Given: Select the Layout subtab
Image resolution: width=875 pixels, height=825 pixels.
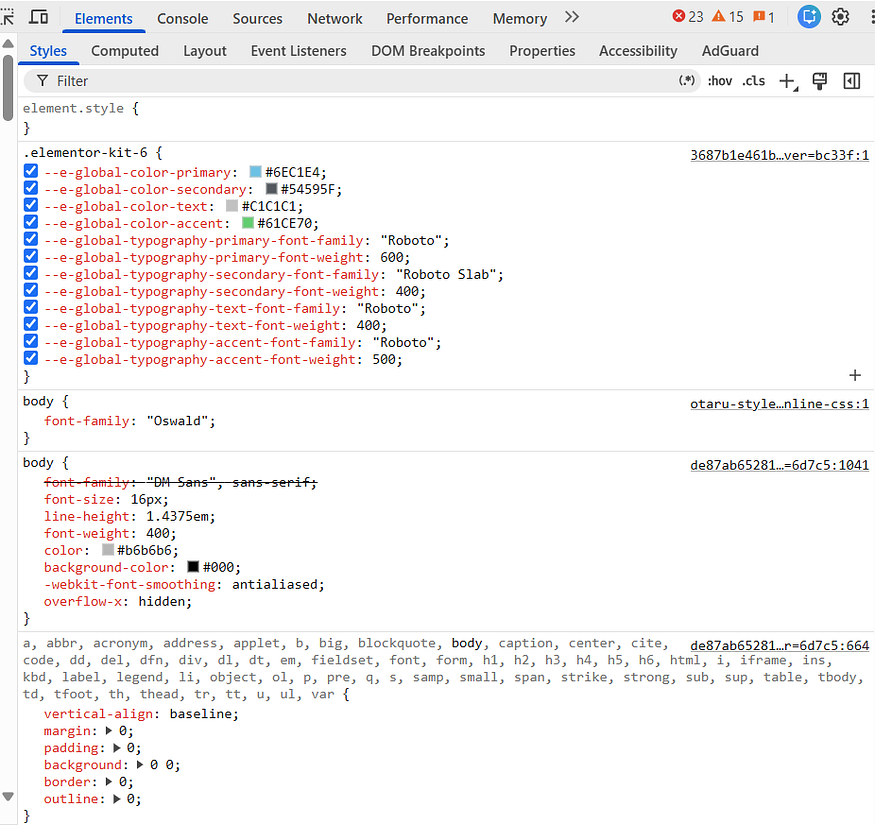Looking at the screenshot, I should click(205, 51).
